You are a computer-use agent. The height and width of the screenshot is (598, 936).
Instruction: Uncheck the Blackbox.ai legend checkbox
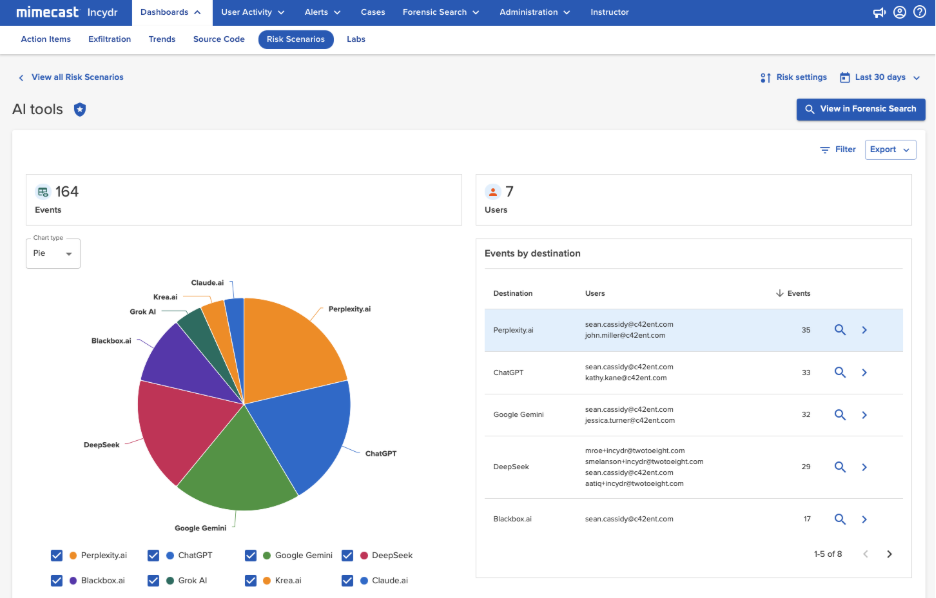[57, 580]
